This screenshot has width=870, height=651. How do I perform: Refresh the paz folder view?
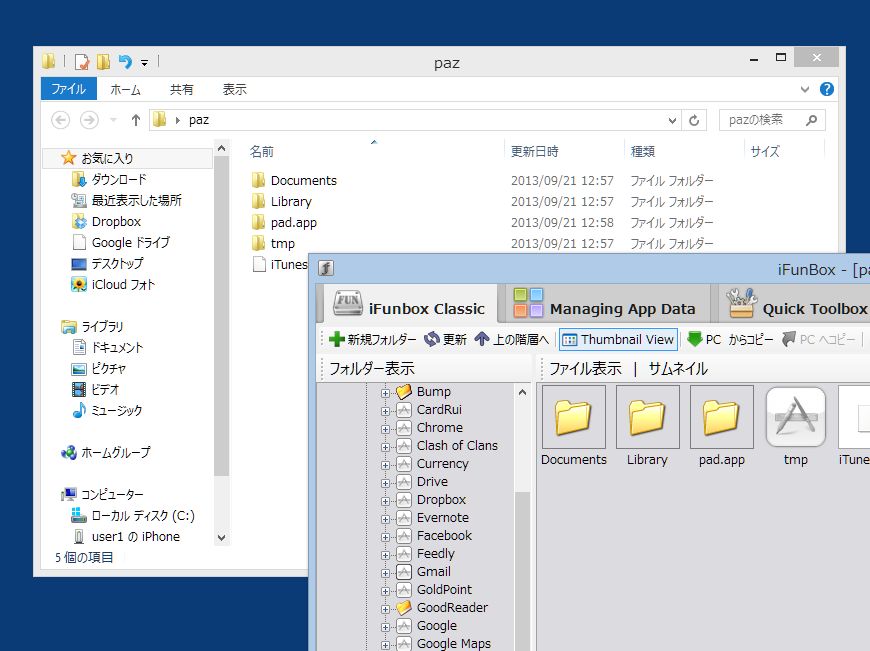click(694, 120)
